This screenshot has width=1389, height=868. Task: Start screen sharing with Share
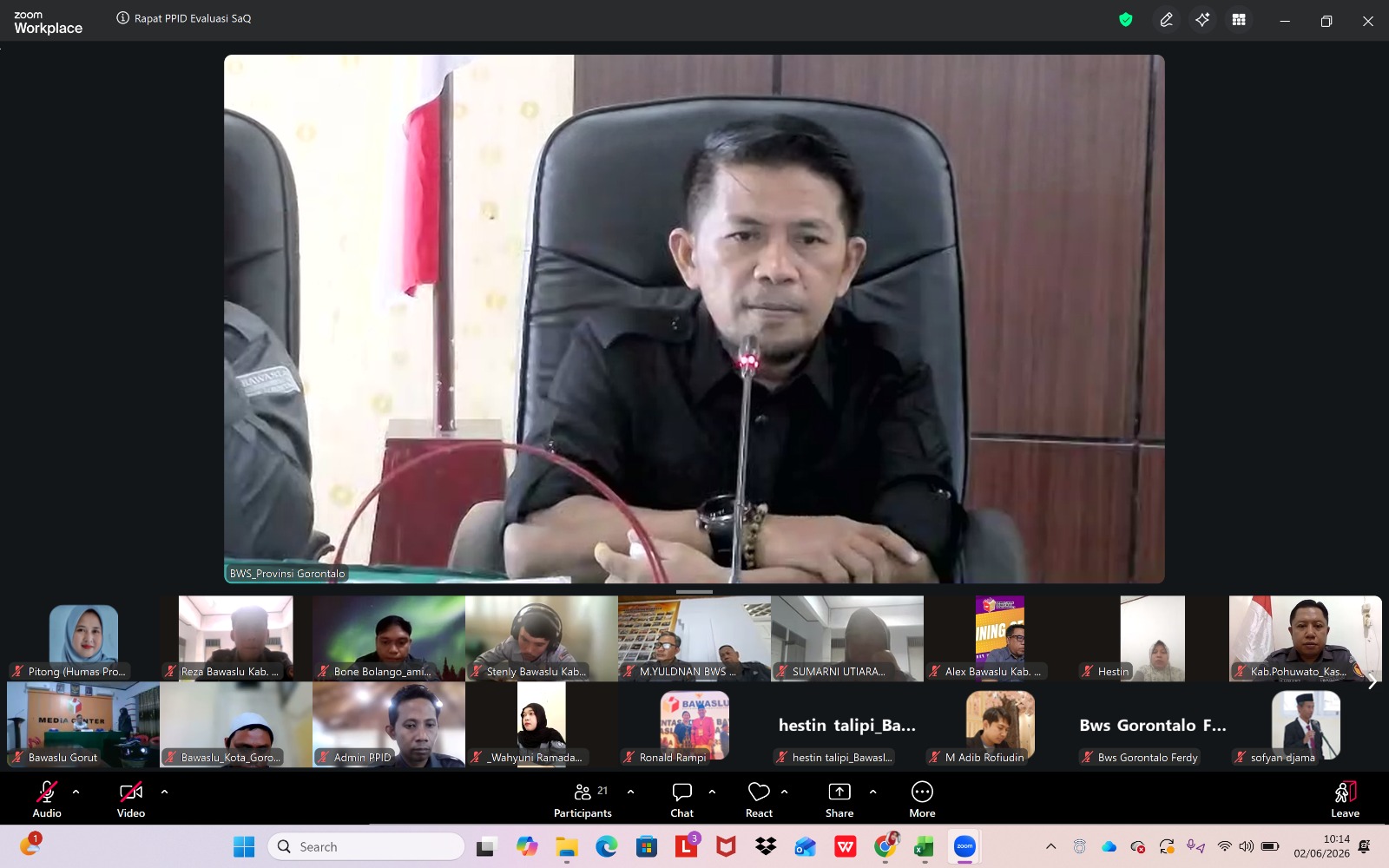(x=839, y=799)
